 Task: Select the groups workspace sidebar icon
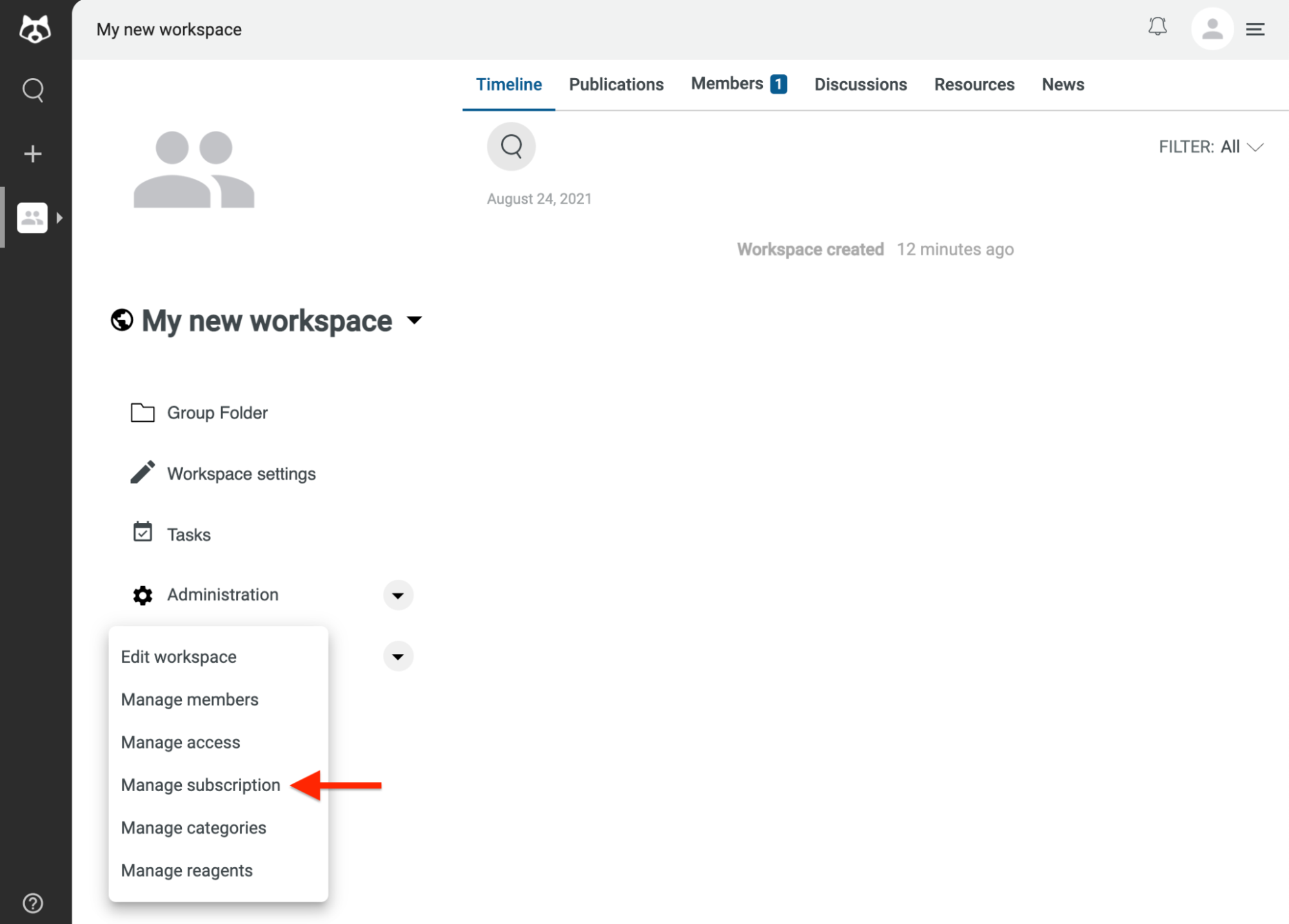pyautogui.click(x=32, y=218)
